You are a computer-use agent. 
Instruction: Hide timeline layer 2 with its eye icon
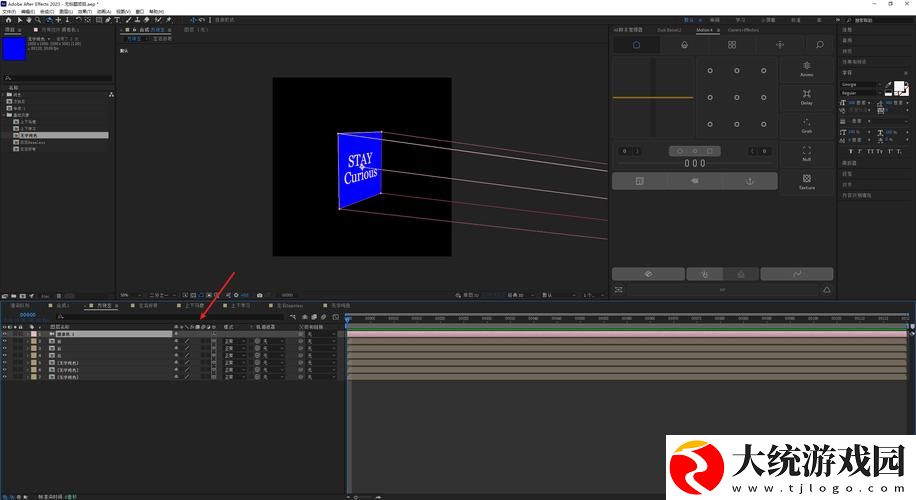coord(5,341)
